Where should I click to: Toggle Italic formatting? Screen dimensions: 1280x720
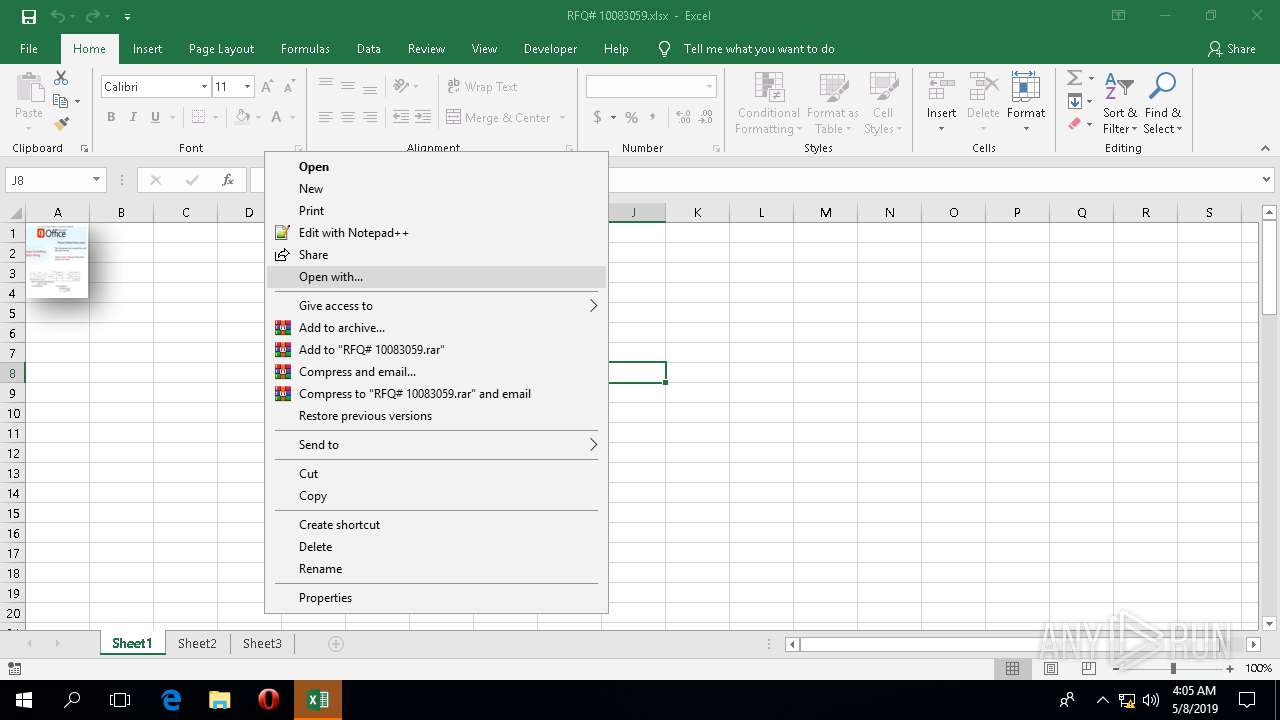[133, 117]
